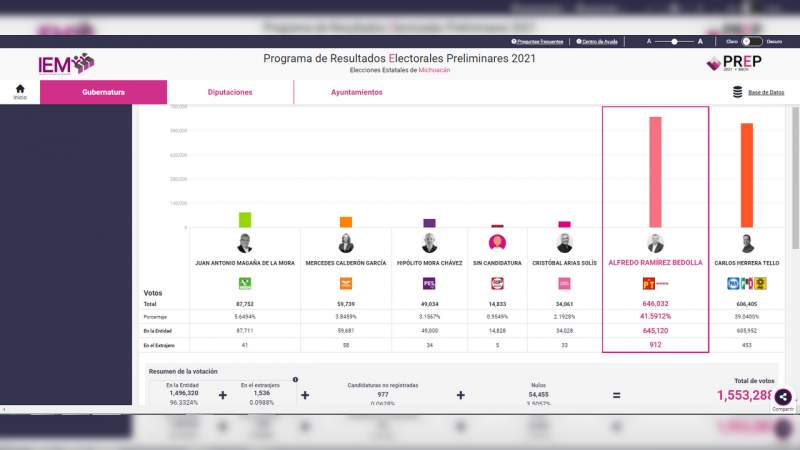The width and height of the screenshot is (800, 450).
Task: Click the IEM logo
Action: pos(66,64)
